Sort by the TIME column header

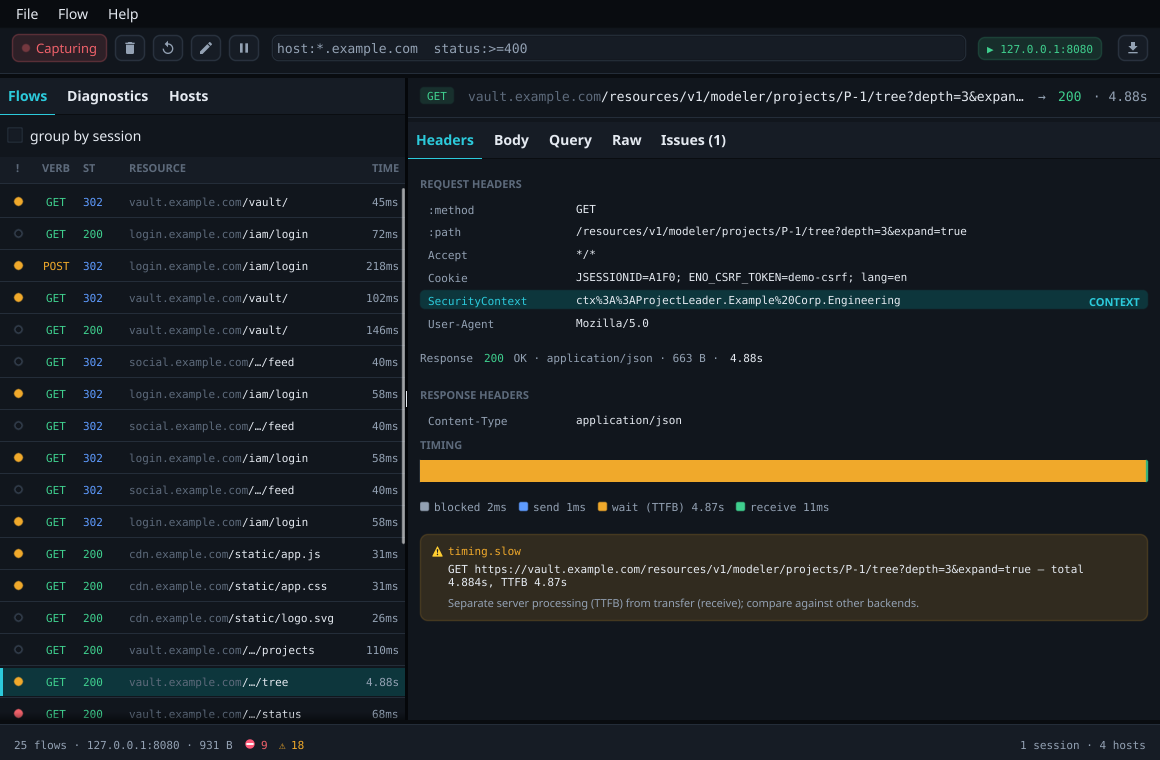[x=385, y=168]
